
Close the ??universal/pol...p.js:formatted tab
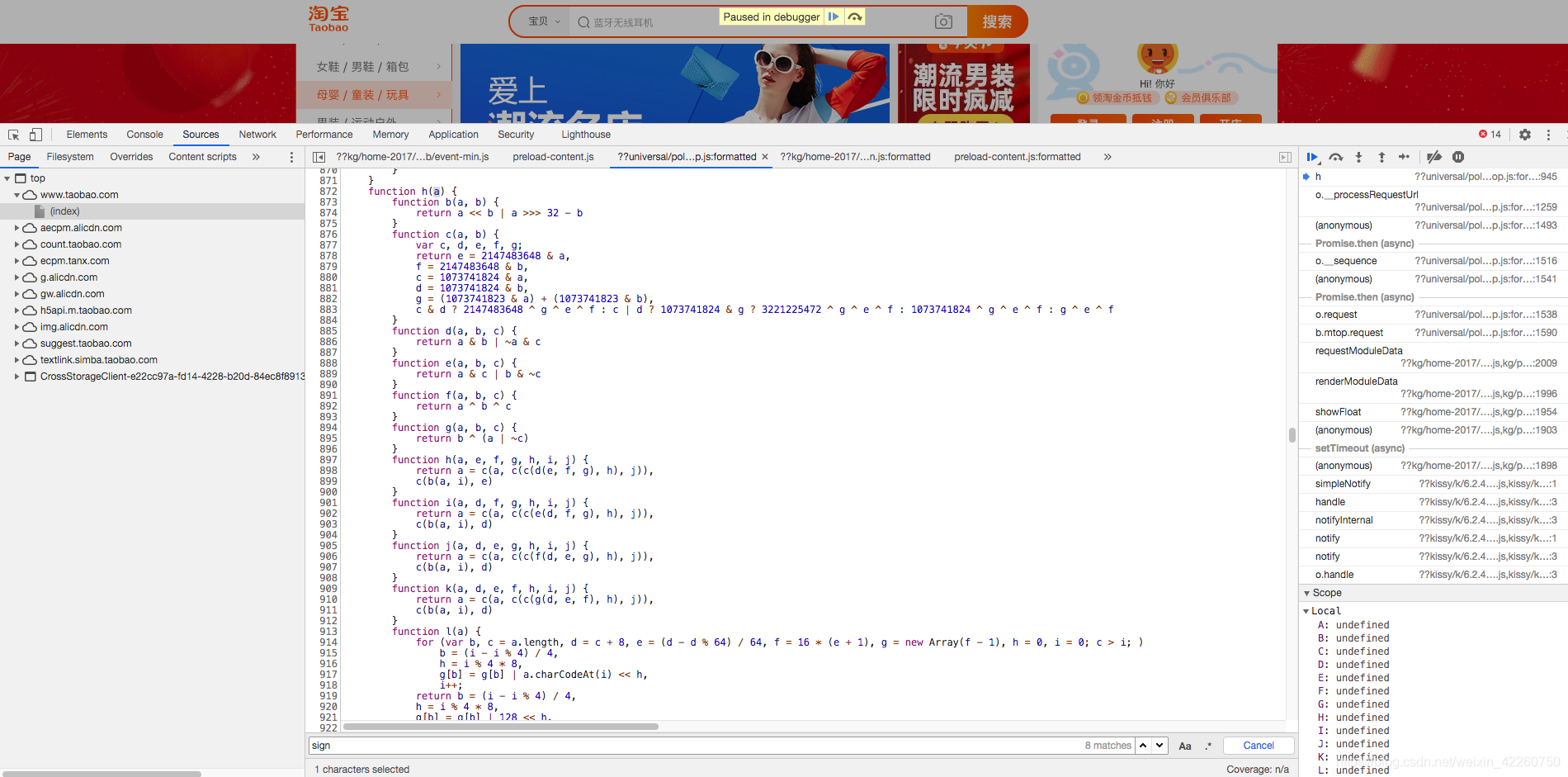765,157
